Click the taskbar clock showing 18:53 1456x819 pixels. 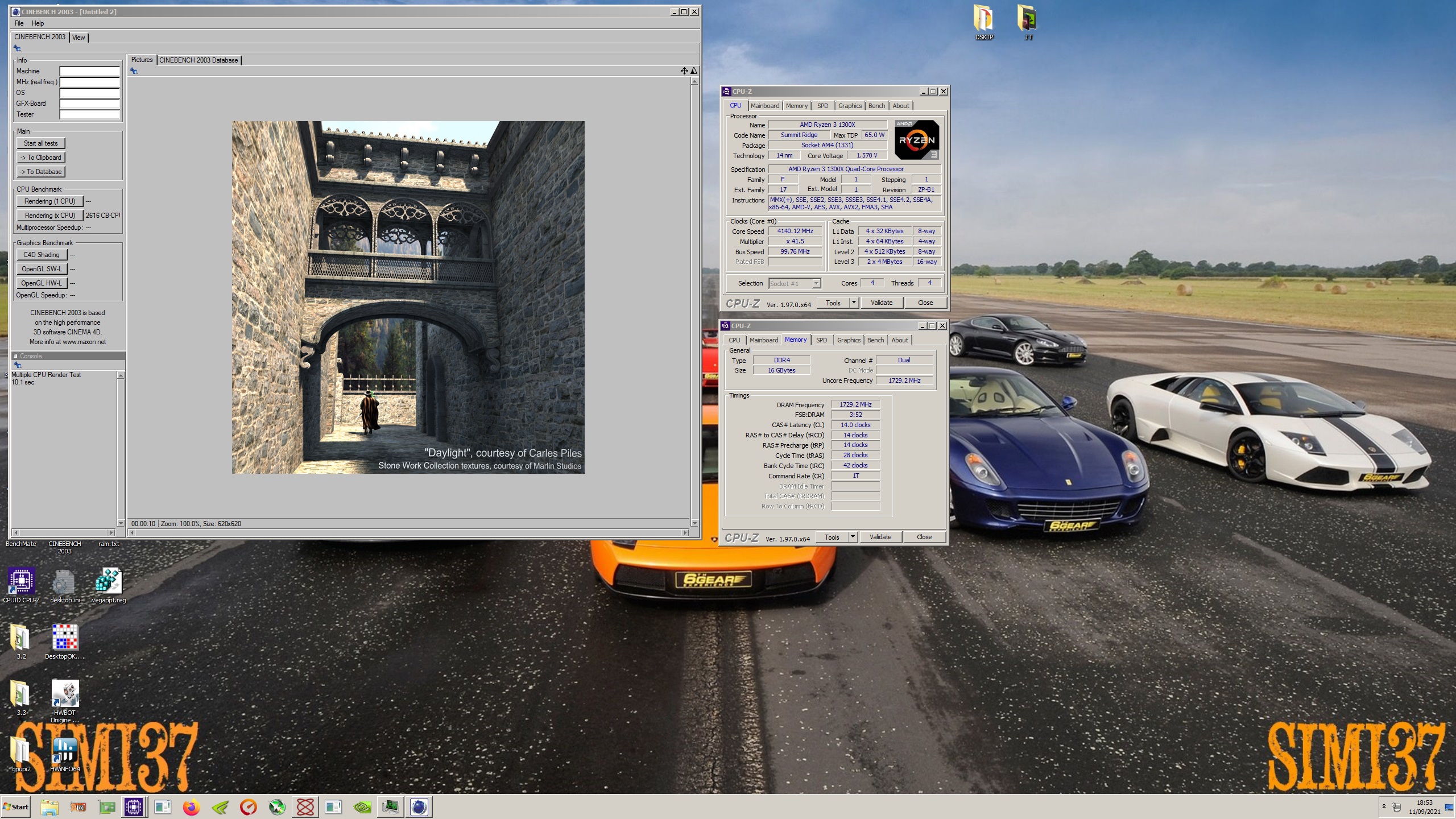coord(1424,806)
